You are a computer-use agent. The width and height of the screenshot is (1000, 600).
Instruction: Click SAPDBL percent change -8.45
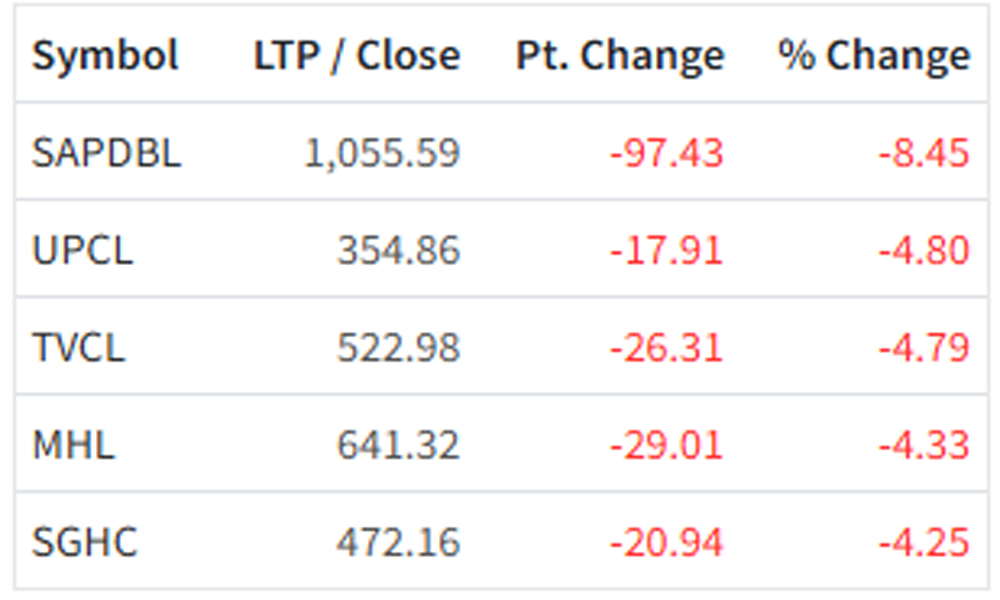pyautogui.click(x=924, y=154)
